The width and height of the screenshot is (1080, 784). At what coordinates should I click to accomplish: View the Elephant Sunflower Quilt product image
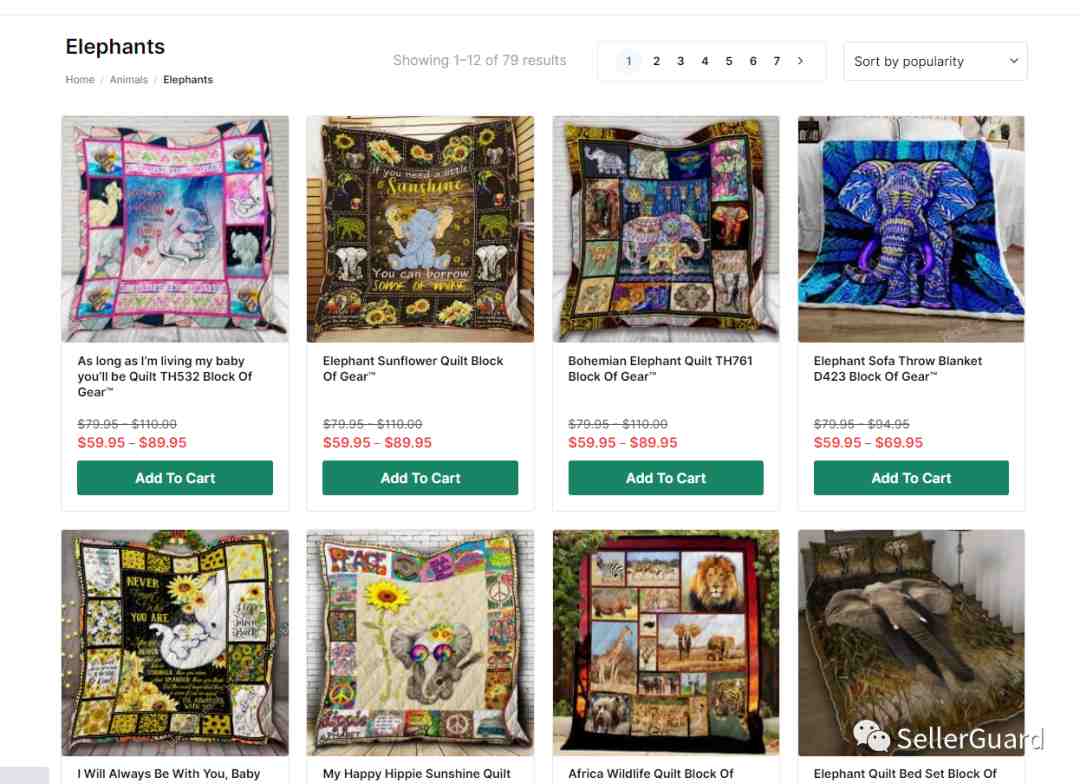point(420,229)
